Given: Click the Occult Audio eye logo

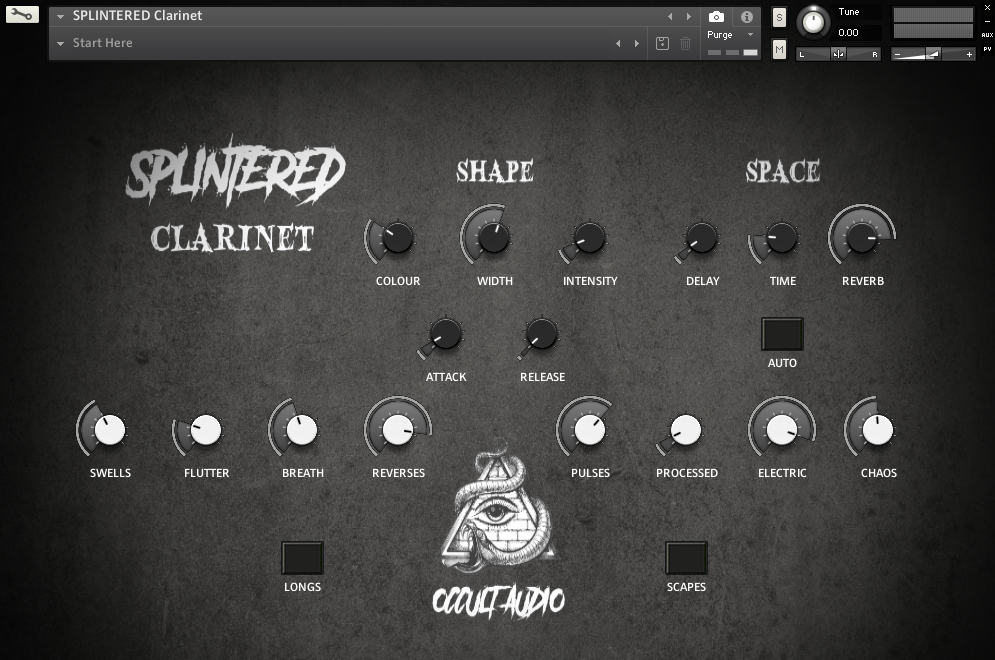Looking at the screenshot, I should [498, 511].
